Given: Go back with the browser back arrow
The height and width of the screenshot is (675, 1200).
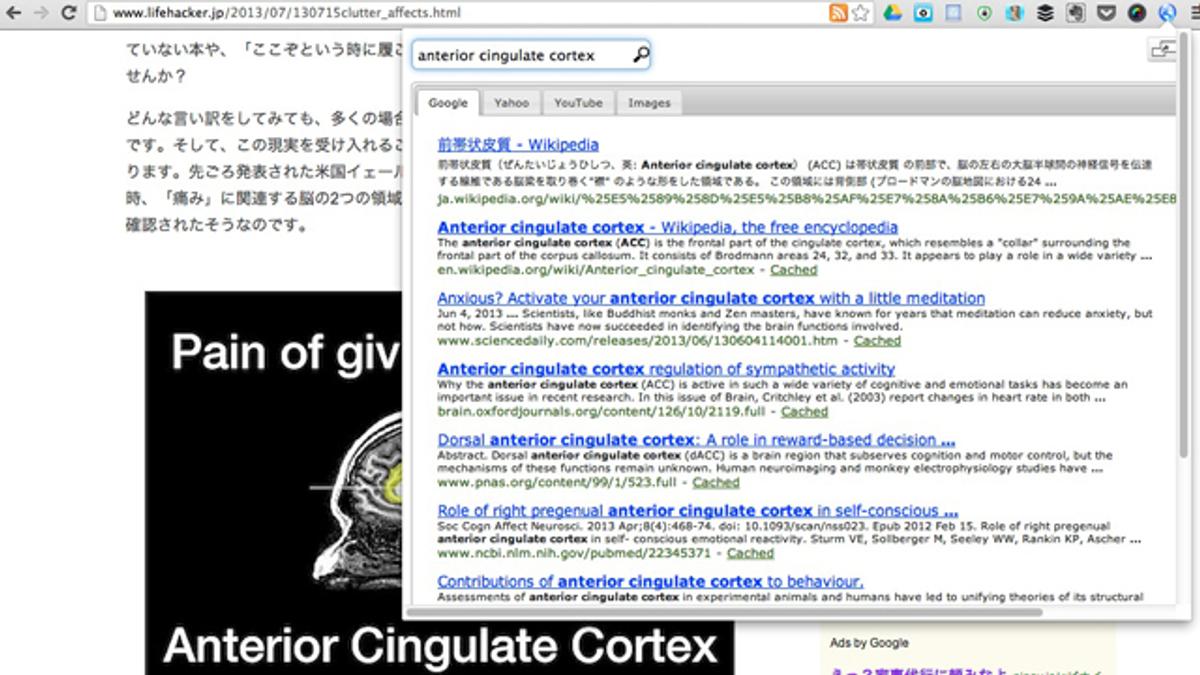Looking at the screenshot, I should [14, 13].
